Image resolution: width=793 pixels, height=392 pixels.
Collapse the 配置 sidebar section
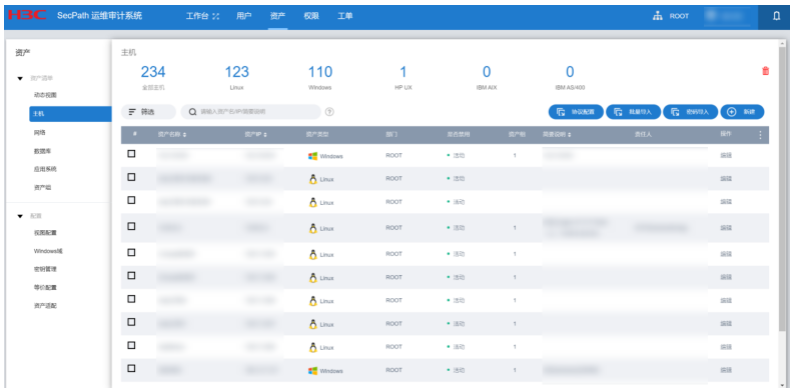pyautogui.click(x=20, y=216)
